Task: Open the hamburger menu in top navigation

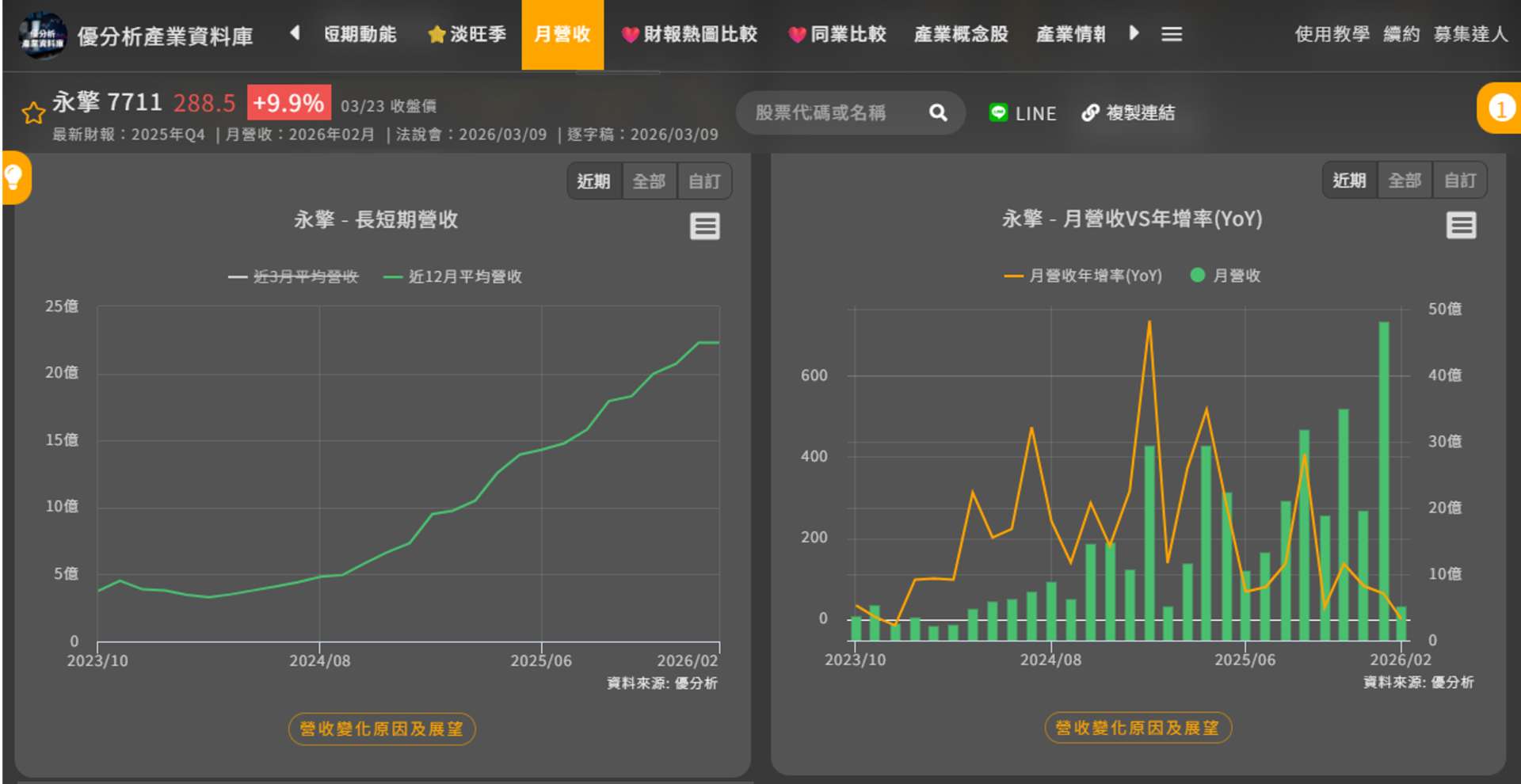Action: (1172, 34)
